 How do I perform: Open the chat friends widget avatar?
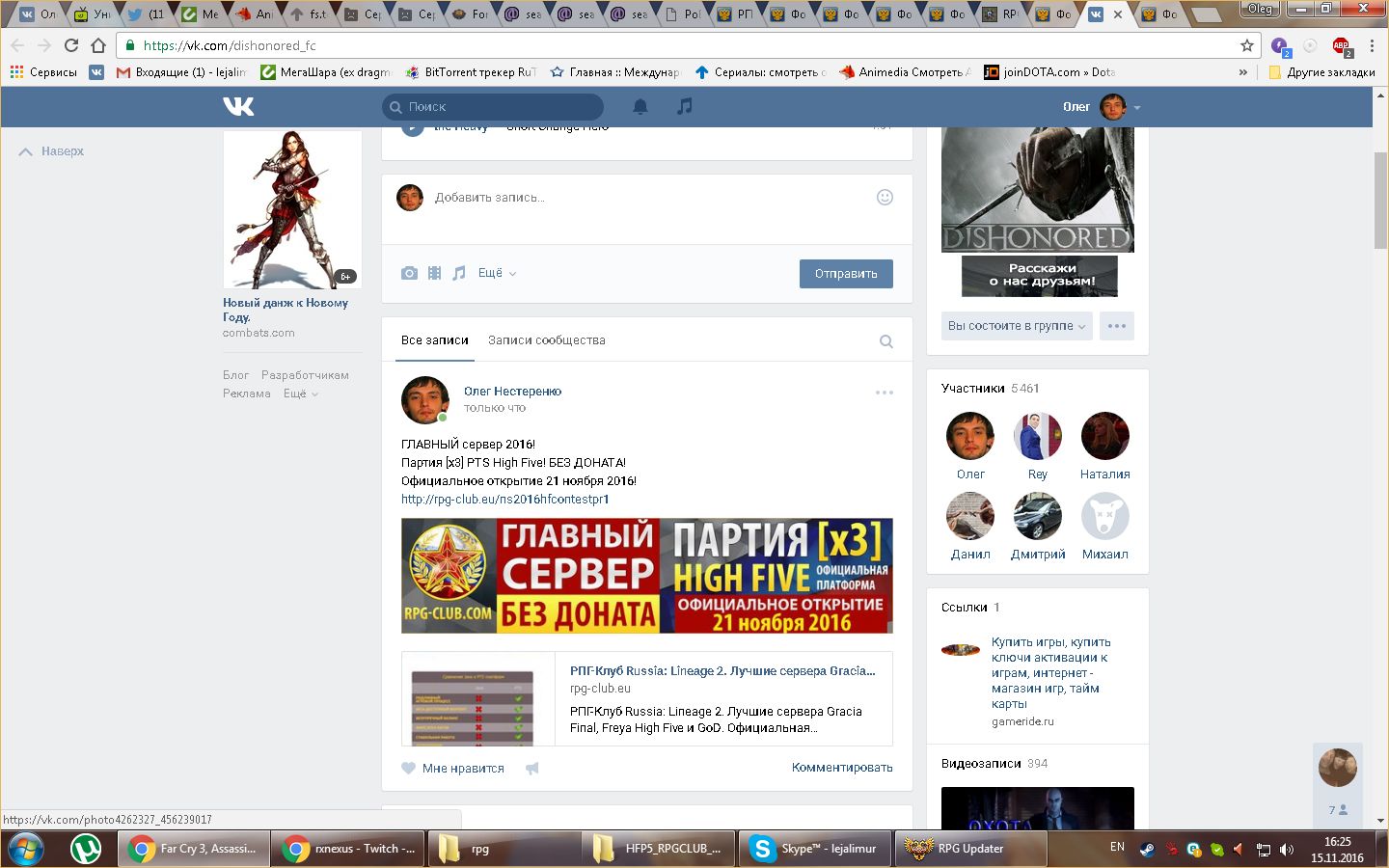(1338, 768)
